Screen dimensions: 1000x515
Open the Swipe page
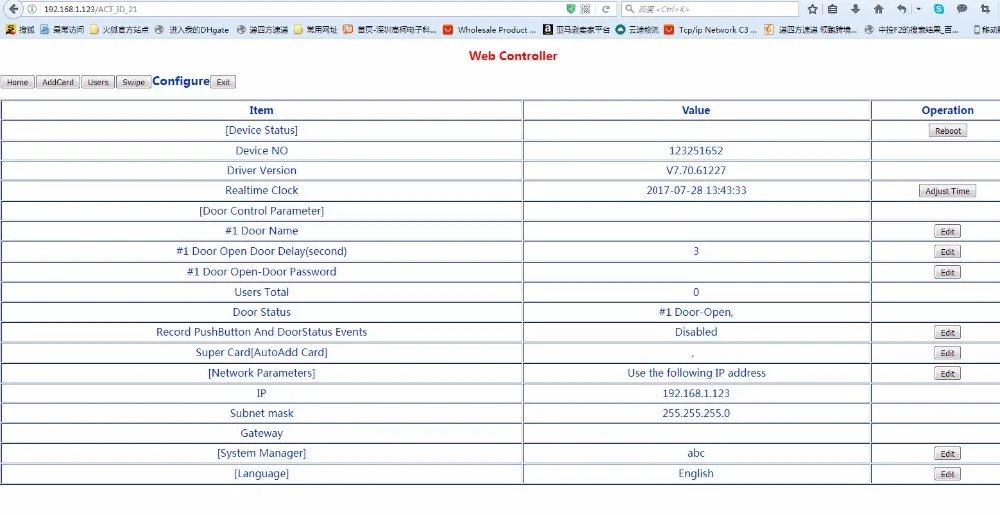tap(133, 82)
